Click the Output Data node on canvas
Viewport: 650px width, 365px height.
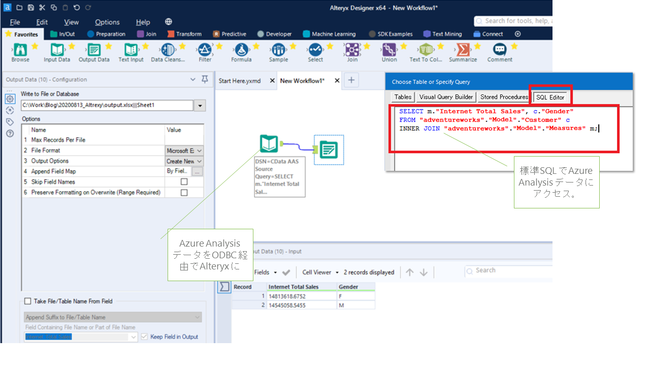point(328,149)
